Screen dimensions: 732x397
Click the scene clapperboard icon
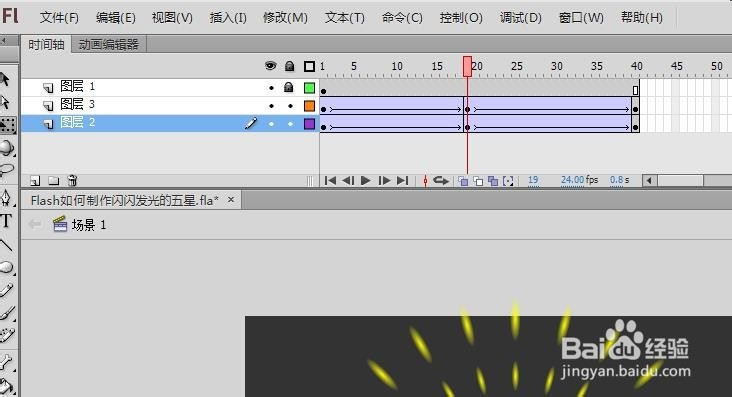60,224
